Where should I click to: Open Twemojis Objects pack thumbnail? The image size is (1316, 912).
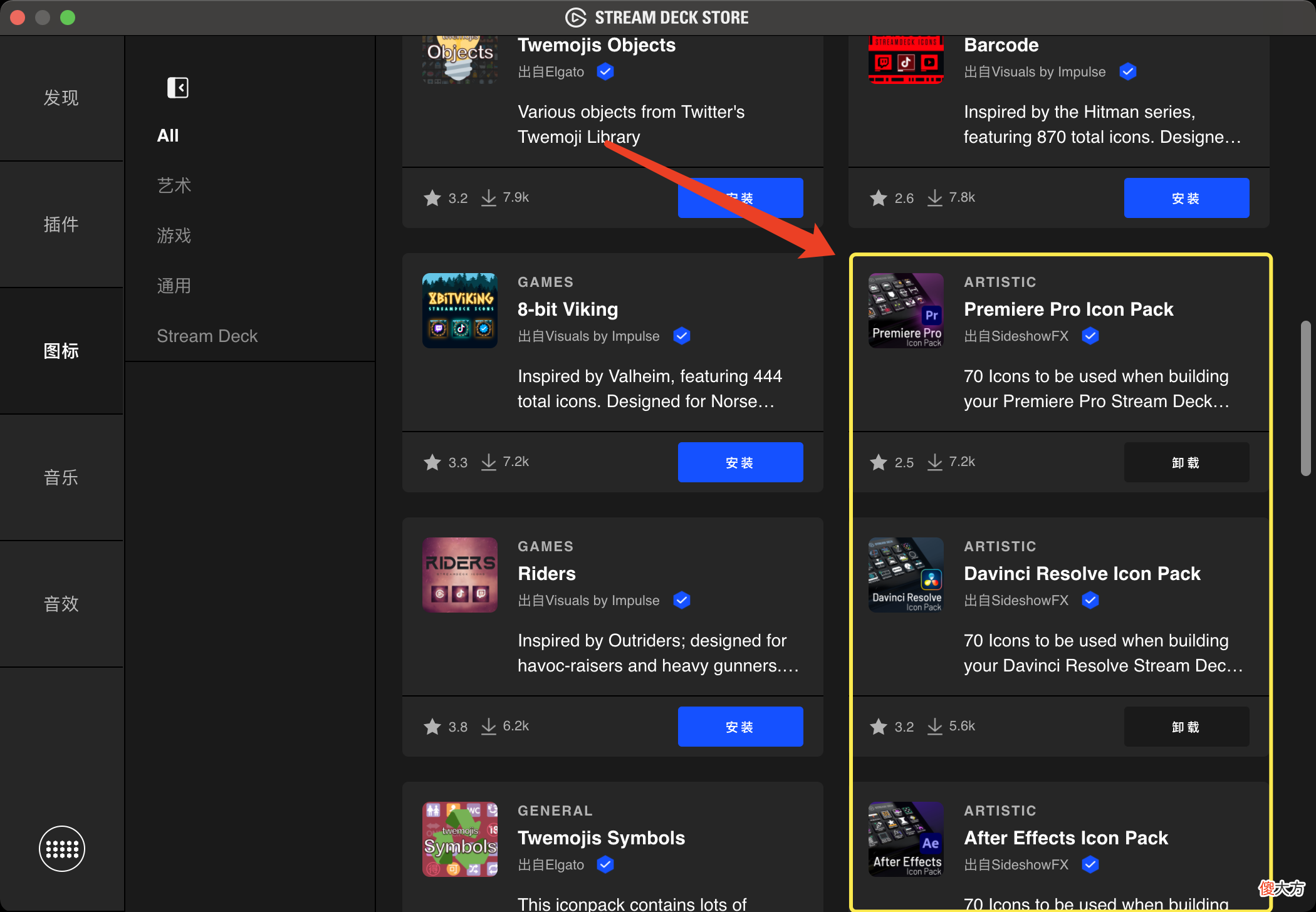pyautogui.click(x=460, y=60)
